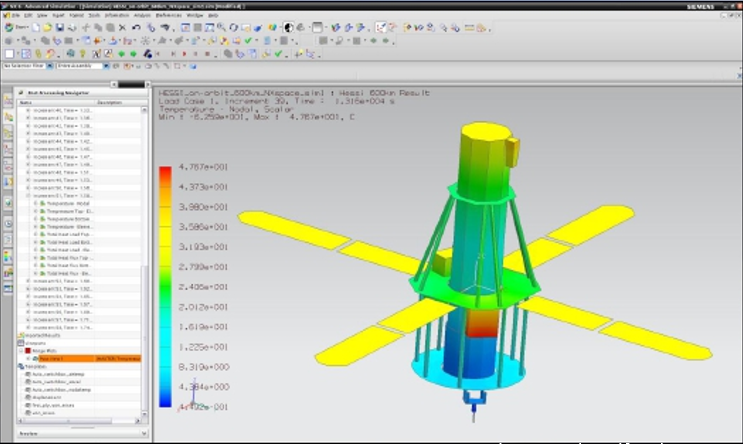The height and width of the screenshot is (444, 743).
Task: Click the black-and-white rendering style icon
Action: coord(289,28)
